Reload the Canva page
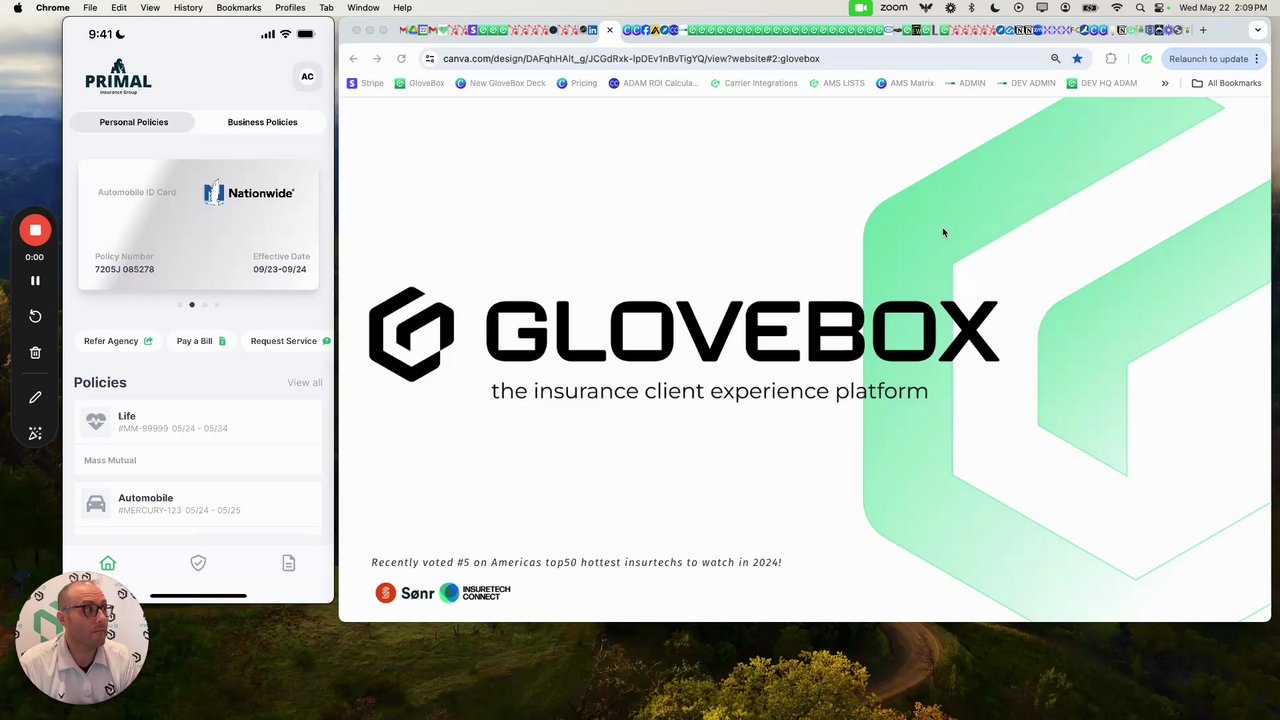The width and height of the screenshot is (1280, 720). pos(401,59)
